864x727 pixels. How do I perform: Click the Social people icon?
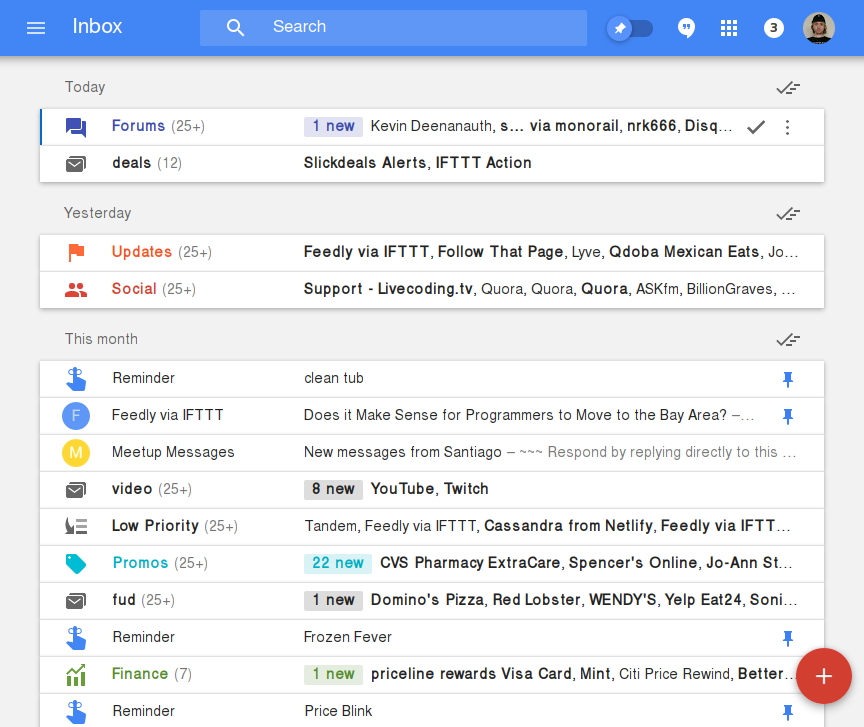click(76, 290)
